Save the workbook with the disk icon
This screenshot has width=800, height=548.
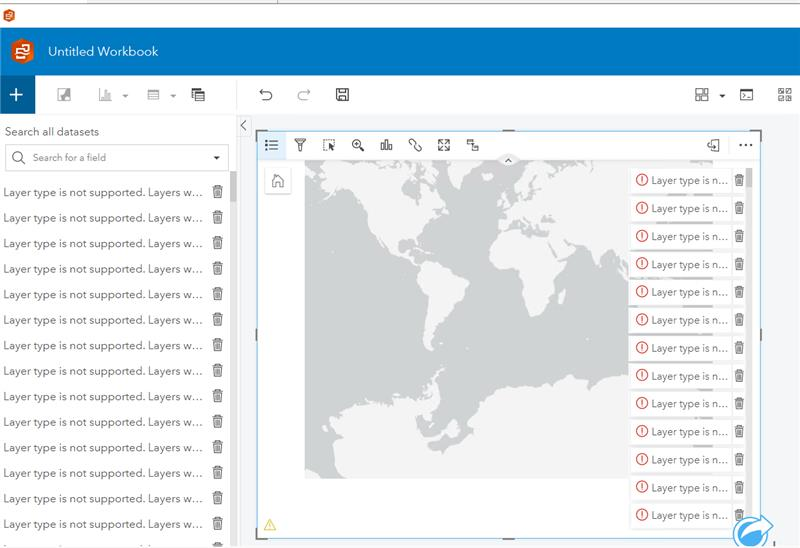pyautogui.click(x=342, y=95)
